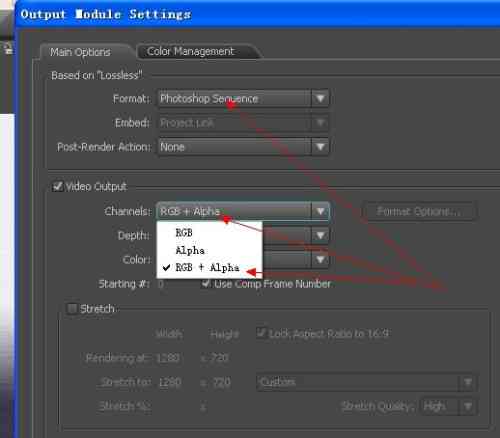Viewport: 500px width, 438px height.
Task: Toggle Lock Aspect Ratio to 16:9
Action: 261,333
